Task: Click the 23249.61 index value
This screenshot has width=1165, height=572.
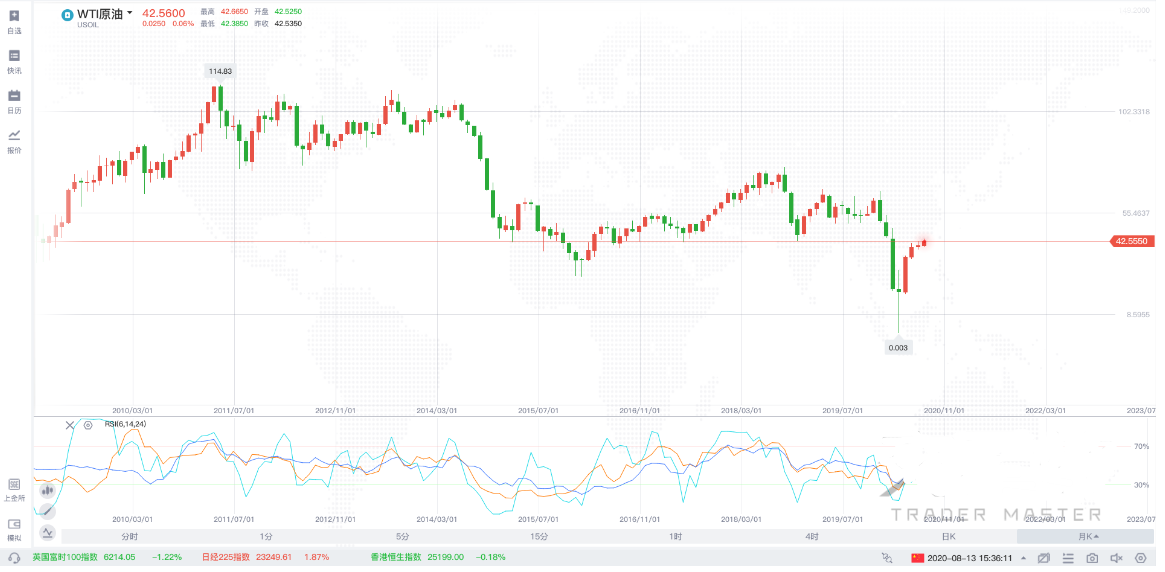Action: pyautogui.click(x=274, y=557)
